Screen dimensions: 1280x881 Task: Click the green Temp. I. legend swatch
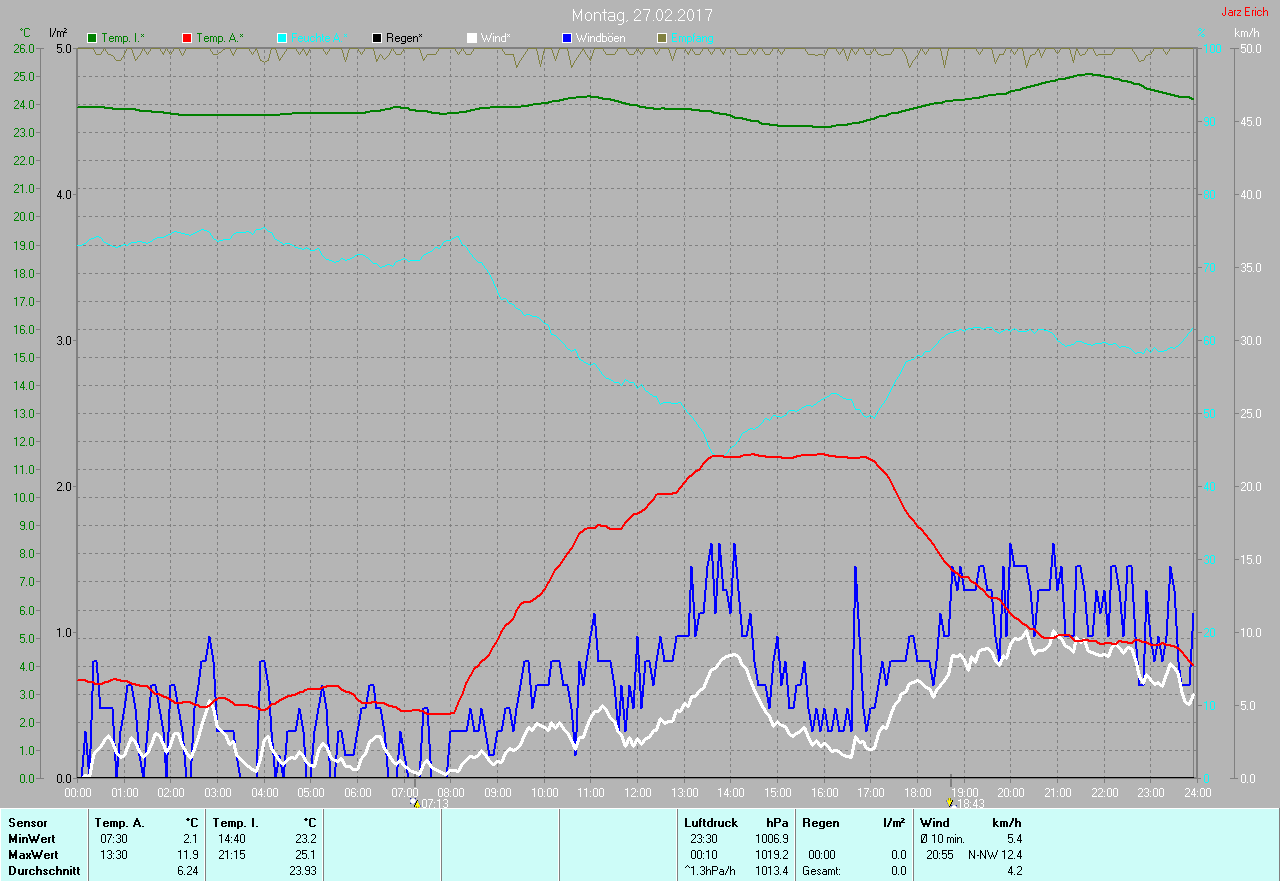point(93,38)
